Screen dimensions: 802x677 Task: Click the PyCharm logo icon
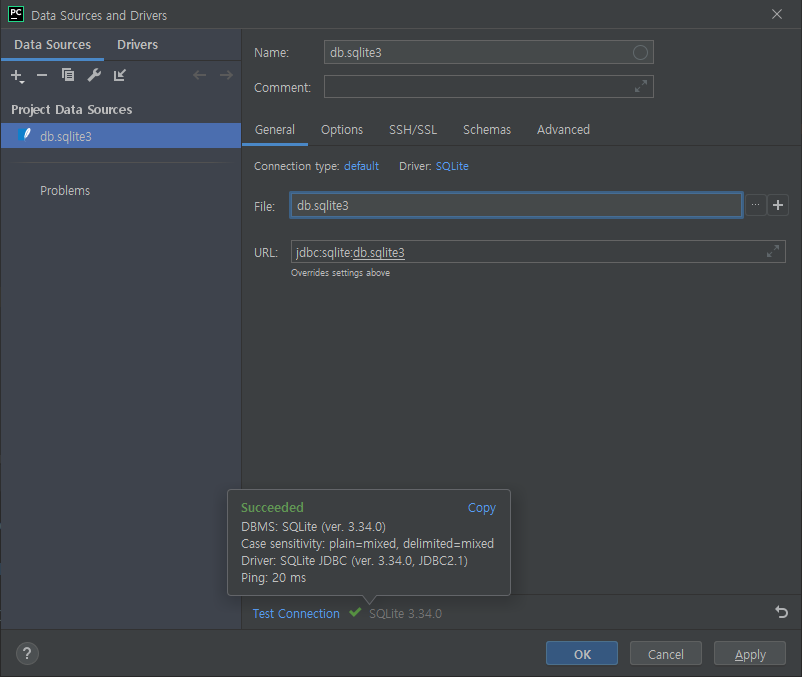[x=16, y=14]
